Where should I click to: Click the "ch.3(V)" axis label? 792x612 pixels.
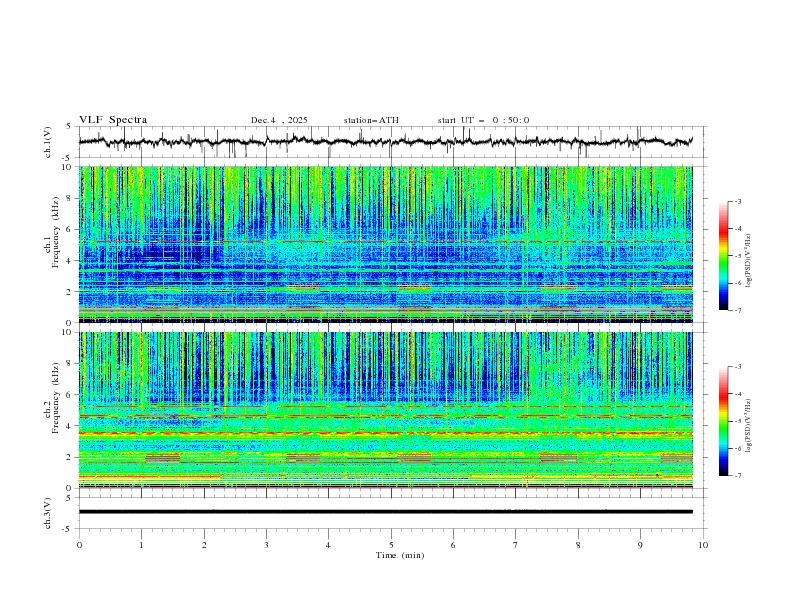48,513
